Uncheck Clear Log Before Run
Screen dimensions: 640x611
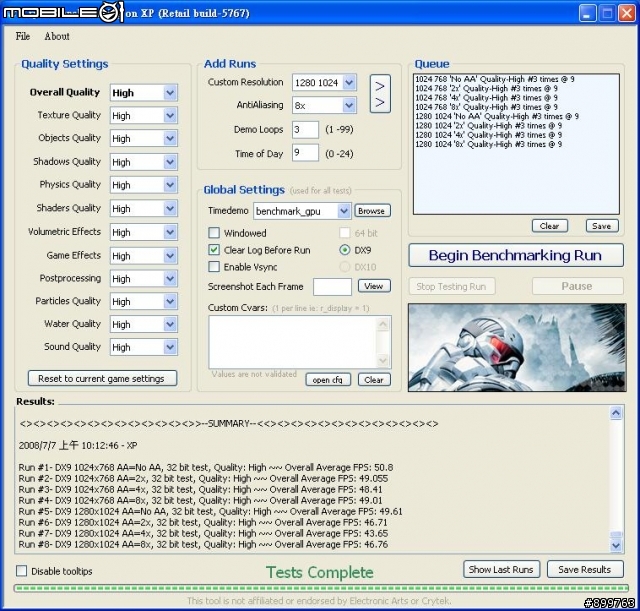[215, 250]
